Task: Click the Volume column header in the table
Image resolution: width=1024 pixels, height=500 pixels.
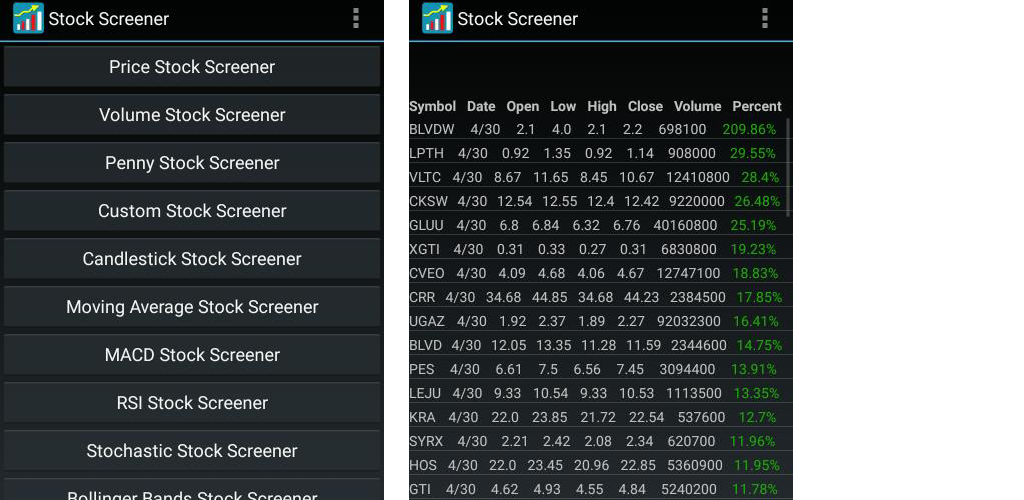Action: (697, 106)
